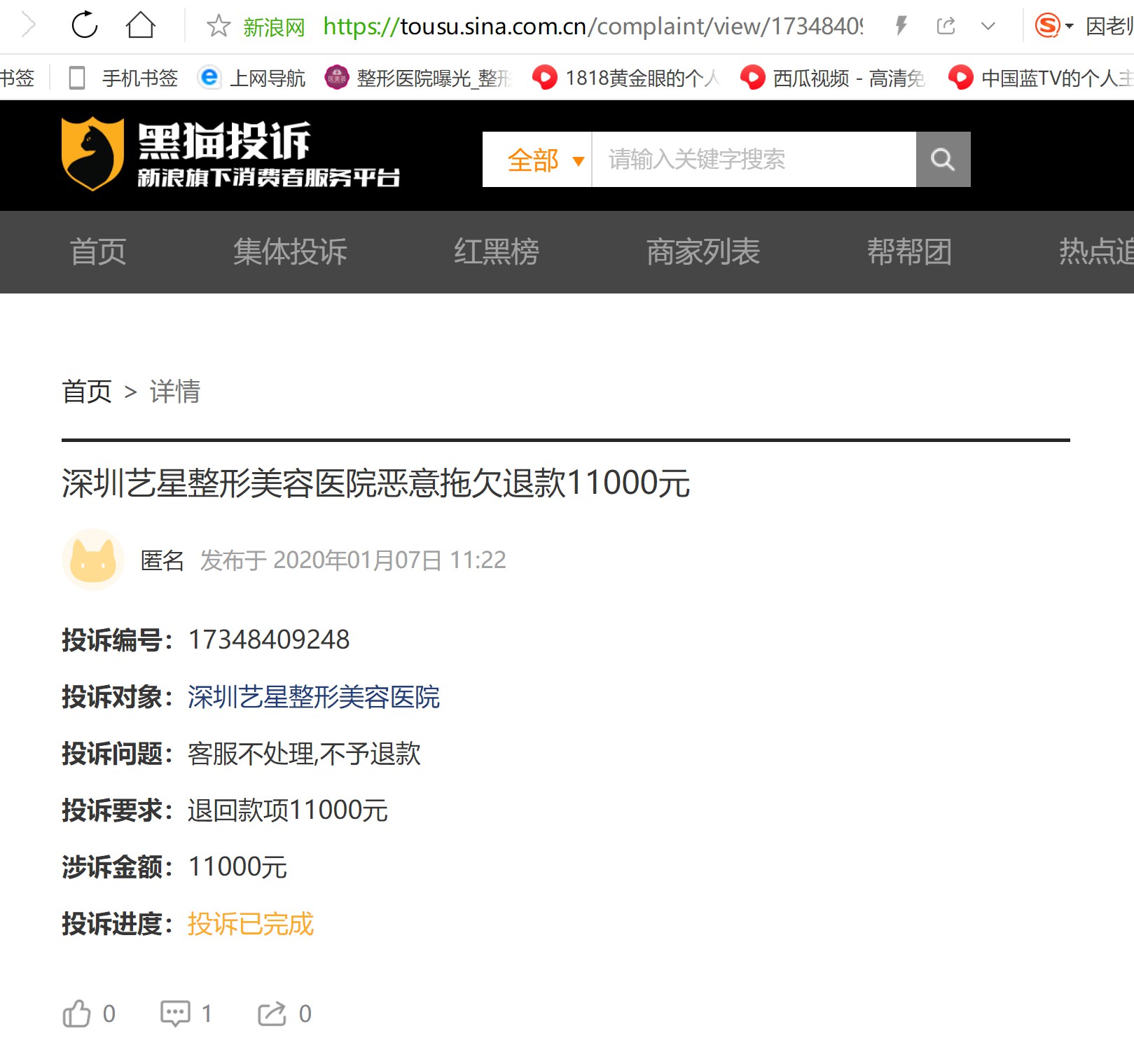
Task: Open 整形医院曝光 bookmark
Action: [419, 78]
